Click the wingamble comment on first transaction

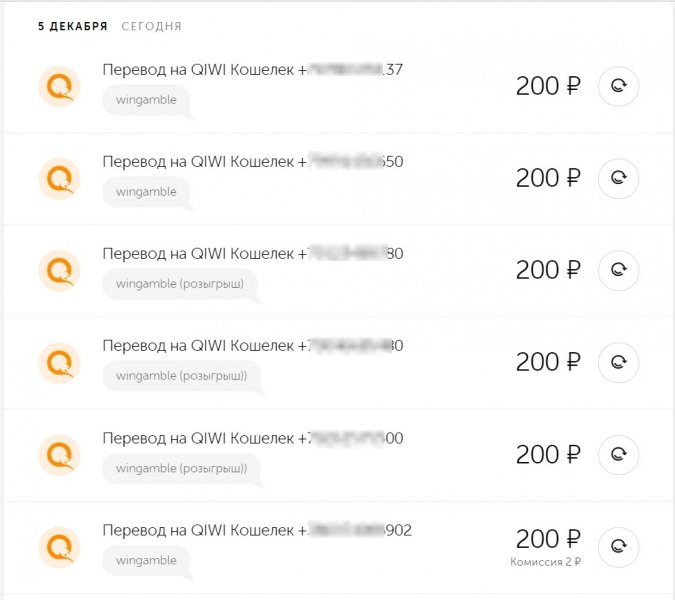(x=146, y=100)
